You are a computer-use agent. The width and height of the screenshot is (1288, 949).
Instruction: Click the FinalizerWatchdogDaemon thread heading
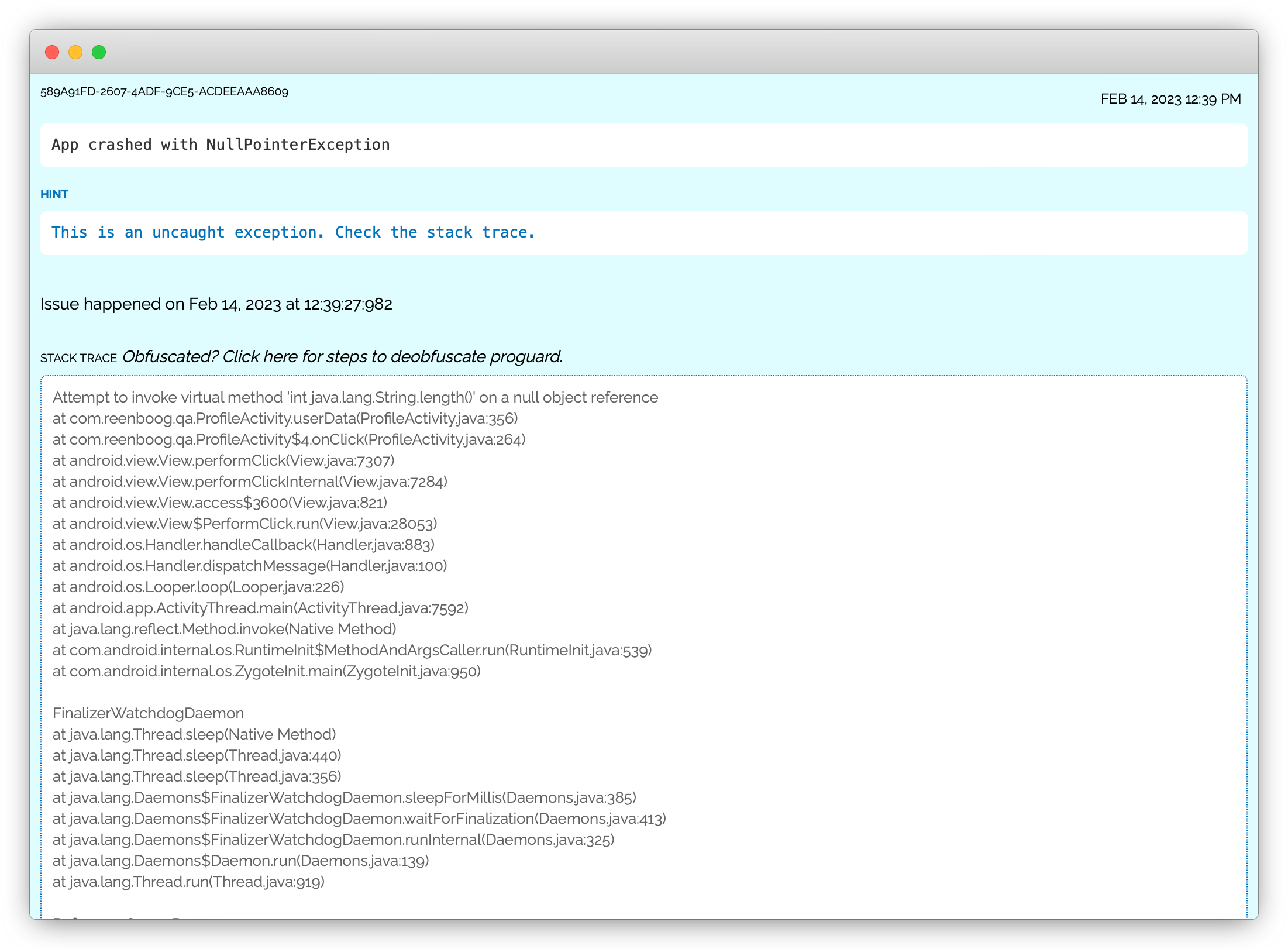point(148,713)
